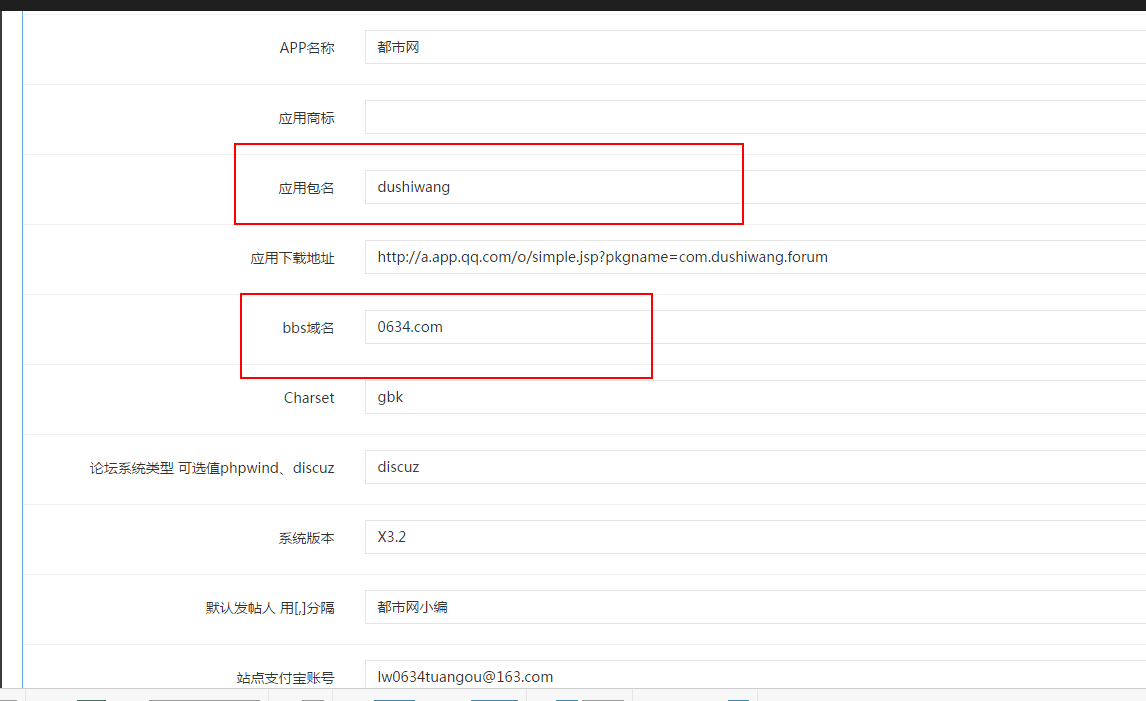Select the 系统版本 field containing X3.2

click(x=755, y=537)
